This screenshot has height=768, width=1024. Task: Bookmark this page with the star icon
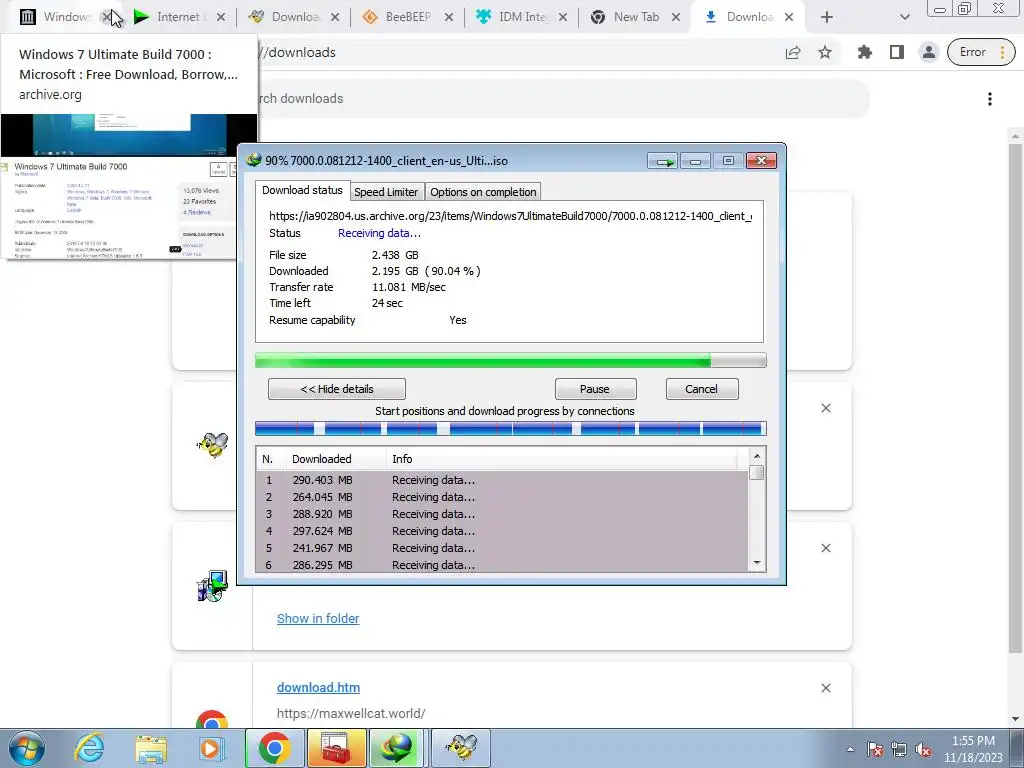[x=825, y=52]
